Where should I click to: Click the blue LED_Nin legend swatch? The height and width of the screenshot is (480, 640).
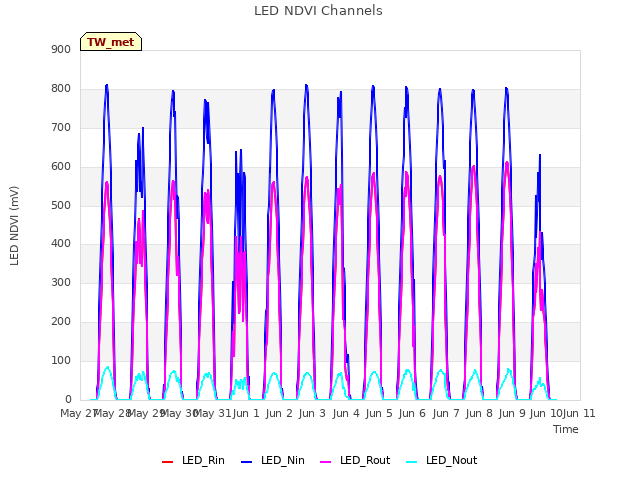point(247,461)
